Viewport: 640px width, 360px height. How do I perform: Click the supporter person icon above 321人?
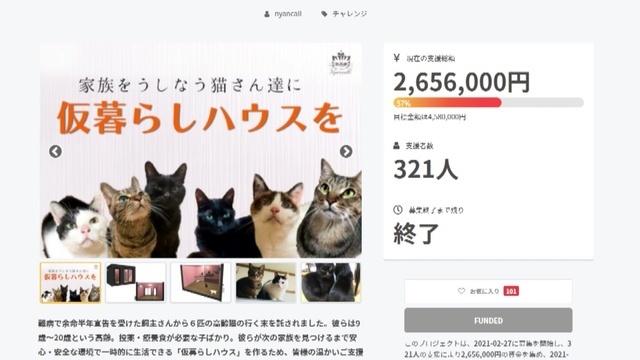pos(396,146)
